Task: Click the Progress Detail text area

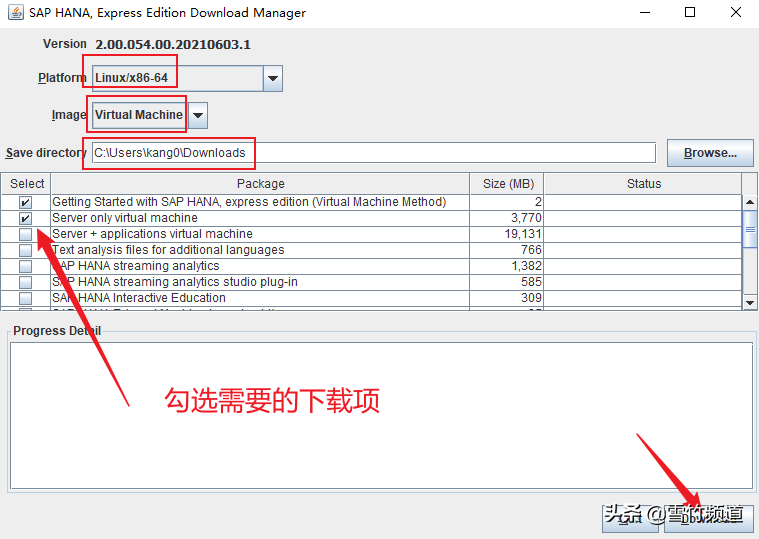Action: 381,416
